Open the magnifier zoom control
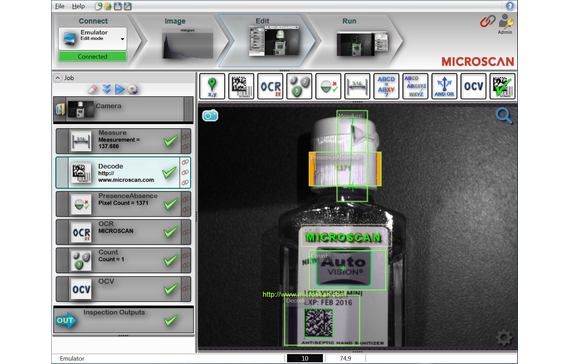The width and height of the screenshot is (570, 364). click(504, 116)
